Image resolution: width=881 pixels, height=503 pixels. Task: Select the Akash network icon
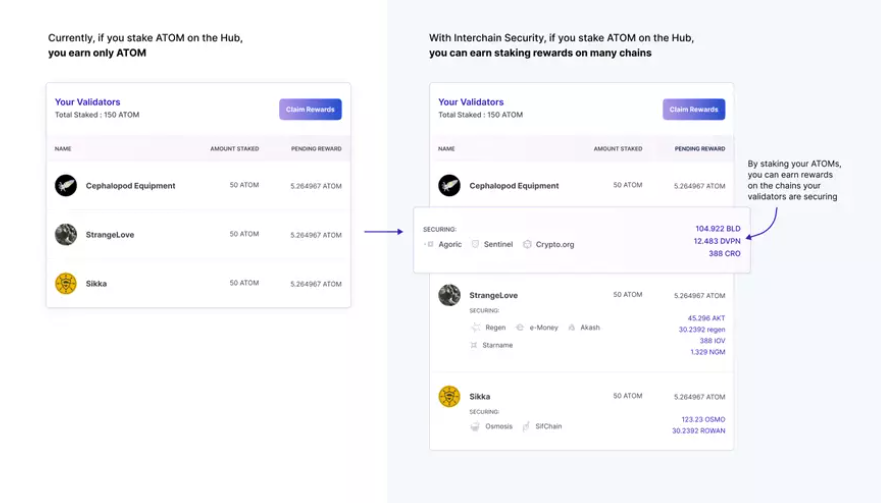point(572,327)
